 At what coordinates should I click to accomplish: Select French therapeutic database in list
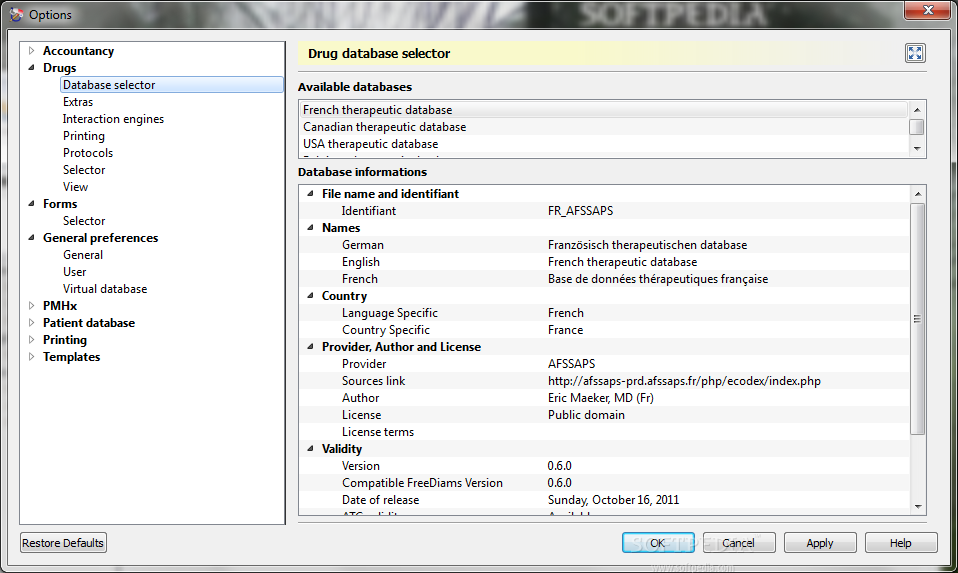coord(604,110)
